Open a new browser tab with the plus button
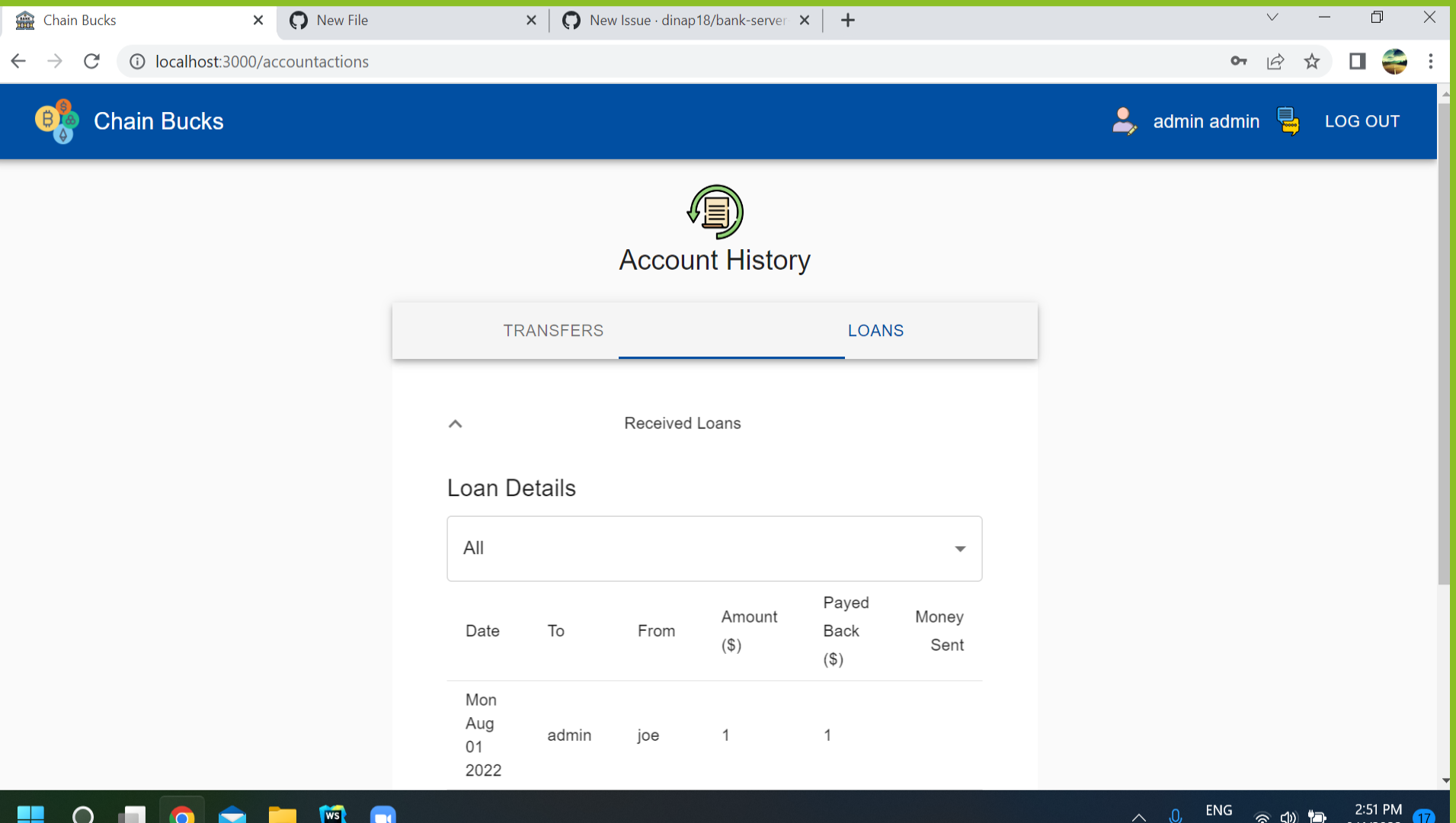The width and height of the screenshot is (1456, 823). [848, 20]
